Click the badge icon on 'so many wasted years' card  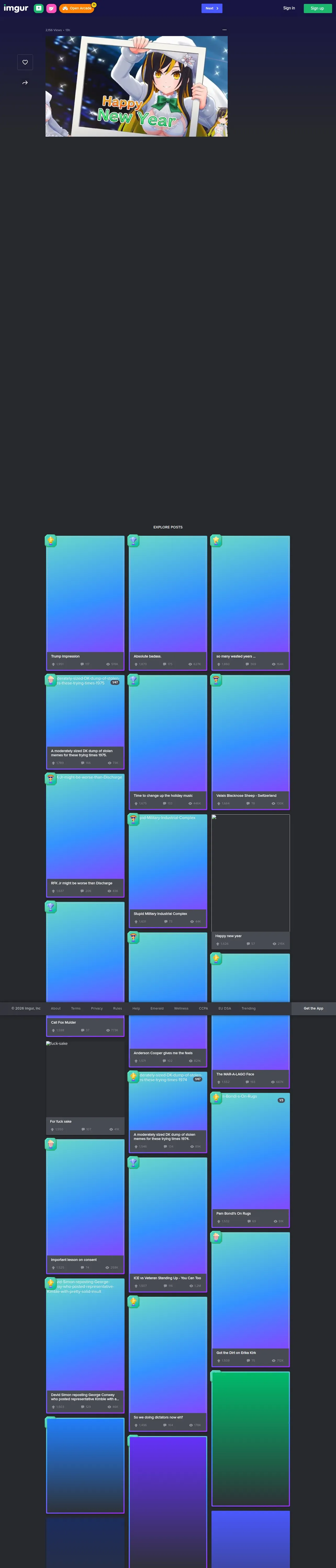[216, 540]
